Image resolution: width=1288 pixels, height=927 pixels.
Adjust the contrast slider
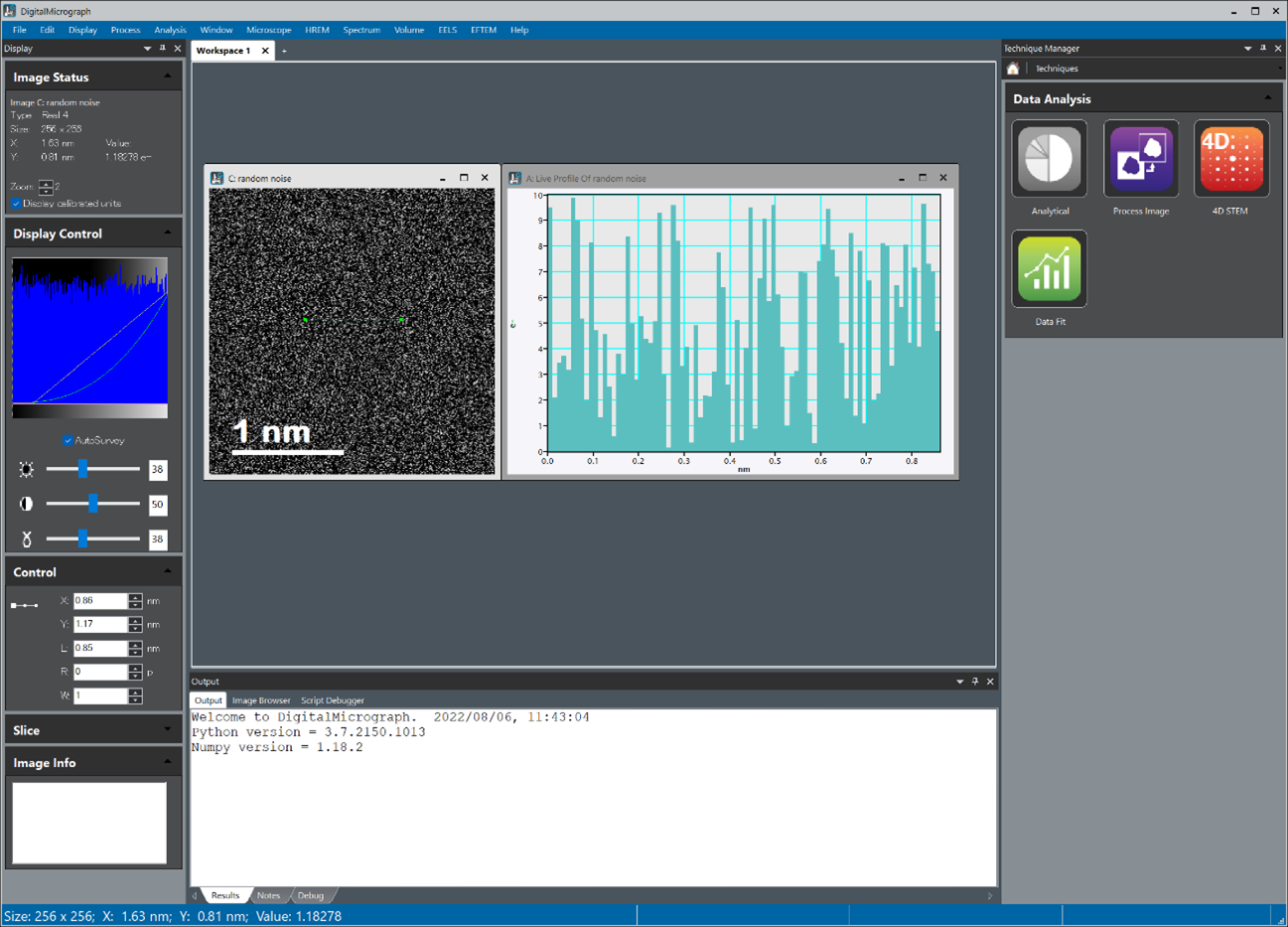(x=92, y=504)
